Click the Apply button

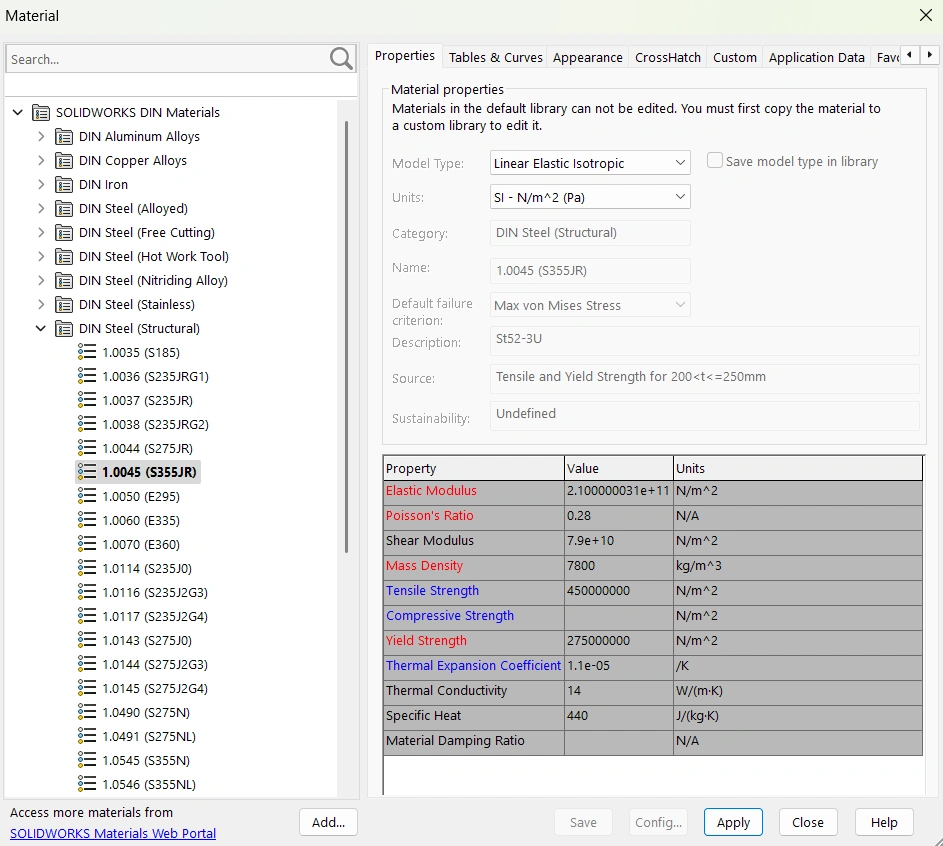tap(733, 822)
